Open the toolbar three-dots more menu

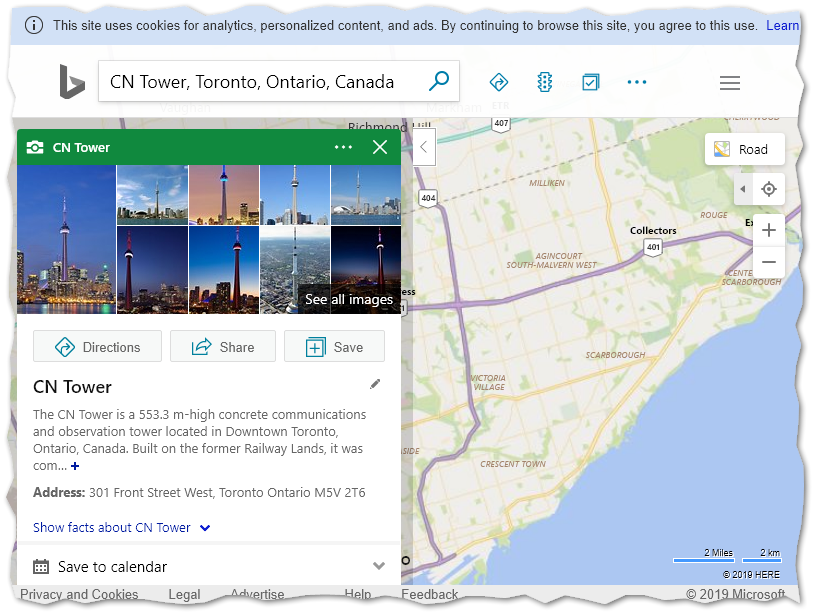(636, 82)
